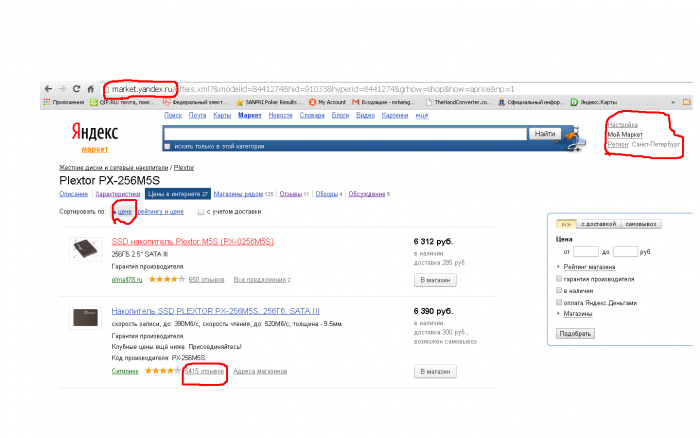Open 'Картинки' in top navigation
The image size is (700, 438).
click(395, 115)
